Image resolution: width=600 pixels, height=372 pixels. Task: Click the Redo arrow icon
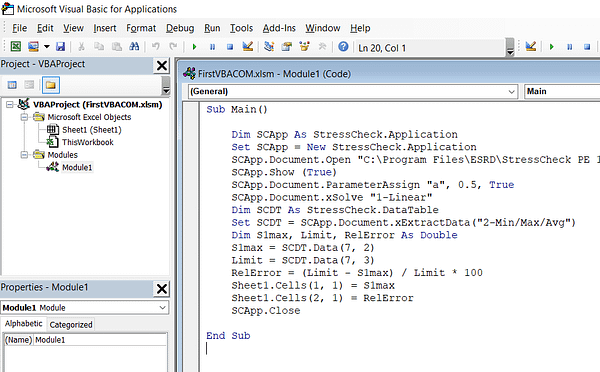pos(173,47)
